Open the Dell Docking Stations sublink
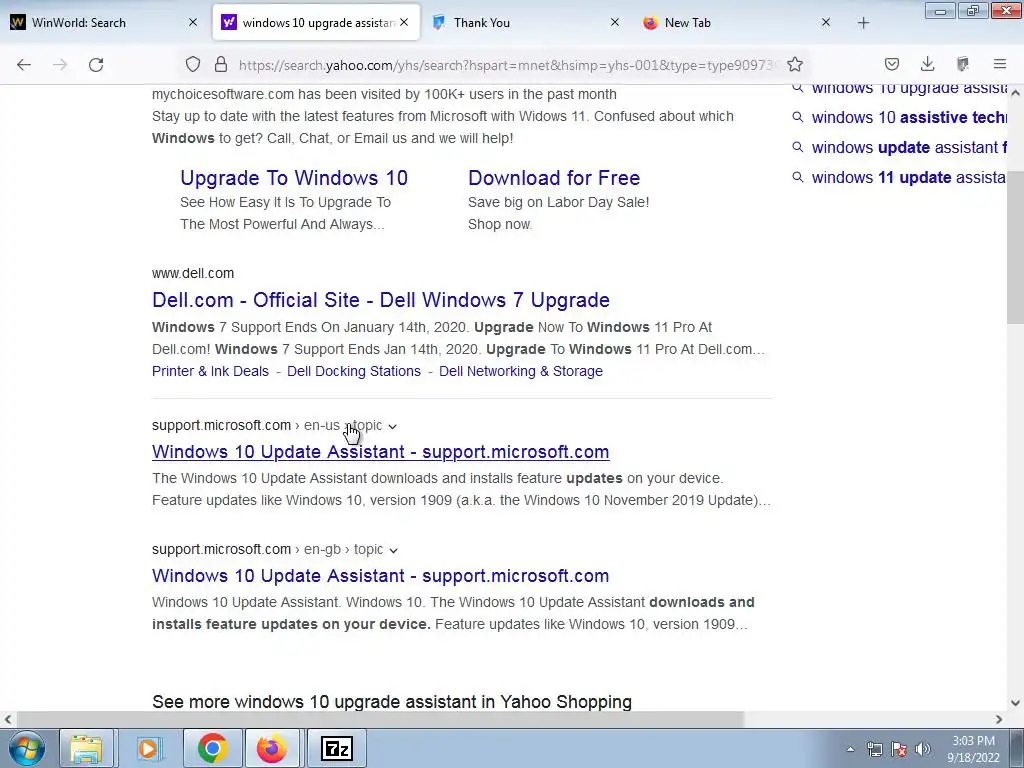Screen dimensions: 1024x768 point(354,371)
